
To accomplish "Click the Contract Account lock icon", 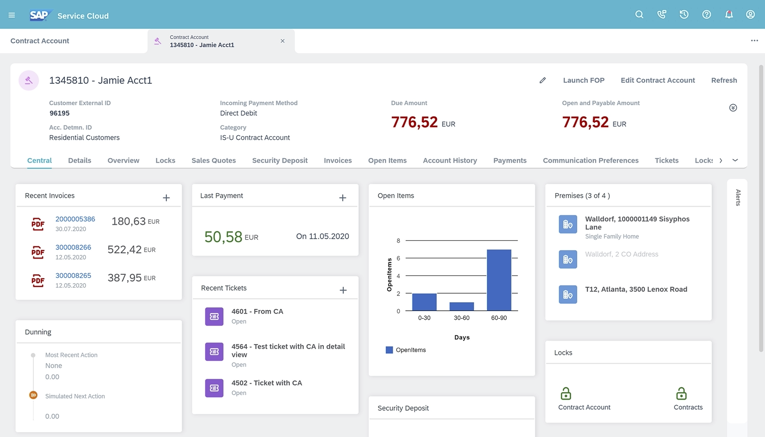I will (566, 394).
